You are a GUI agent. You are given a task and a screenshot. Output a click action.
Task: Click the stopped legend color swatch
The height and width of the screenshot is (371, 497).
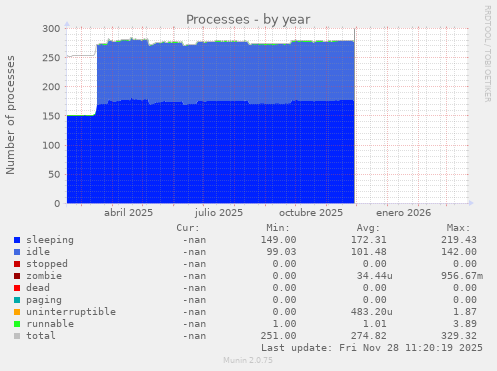pyautogui.click(x=17, y=264)
